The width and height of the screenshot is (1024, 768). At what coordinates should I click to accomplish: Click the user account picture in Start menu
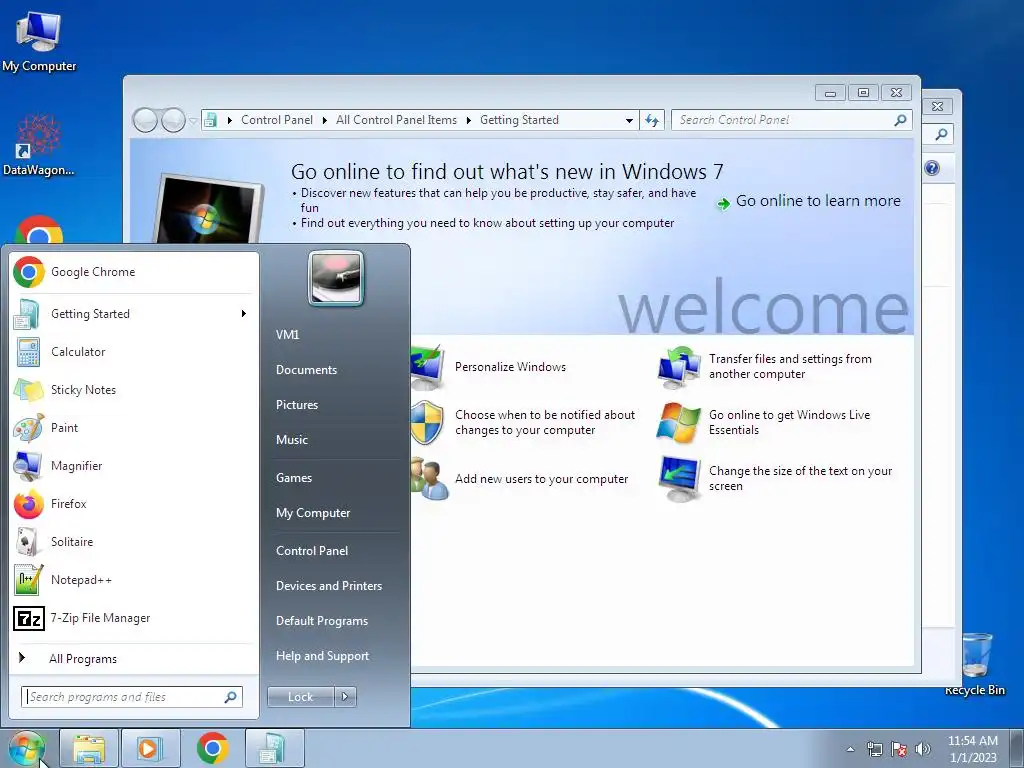pos(336,278)
